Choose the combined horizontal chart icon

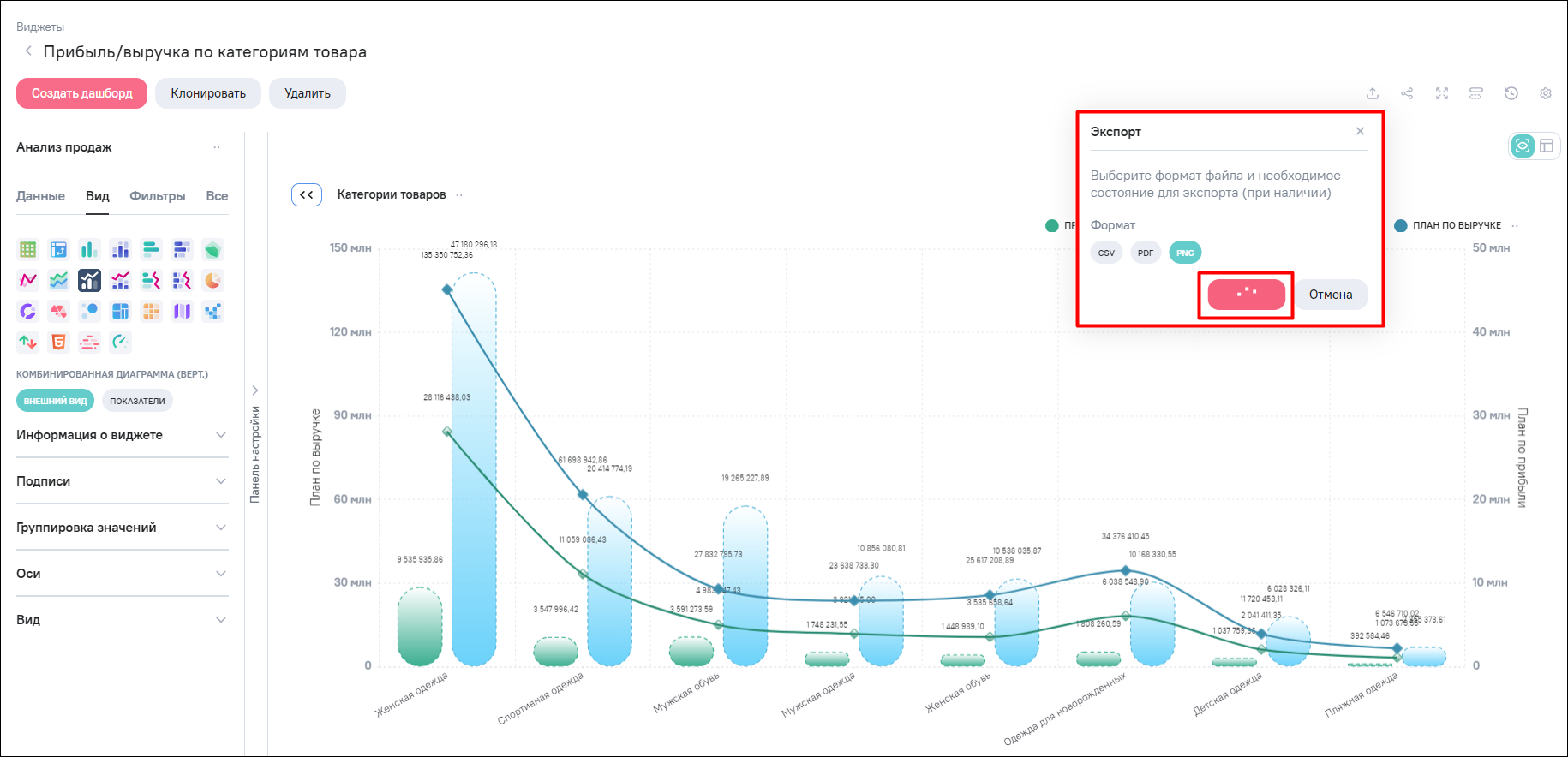[151, 280]
